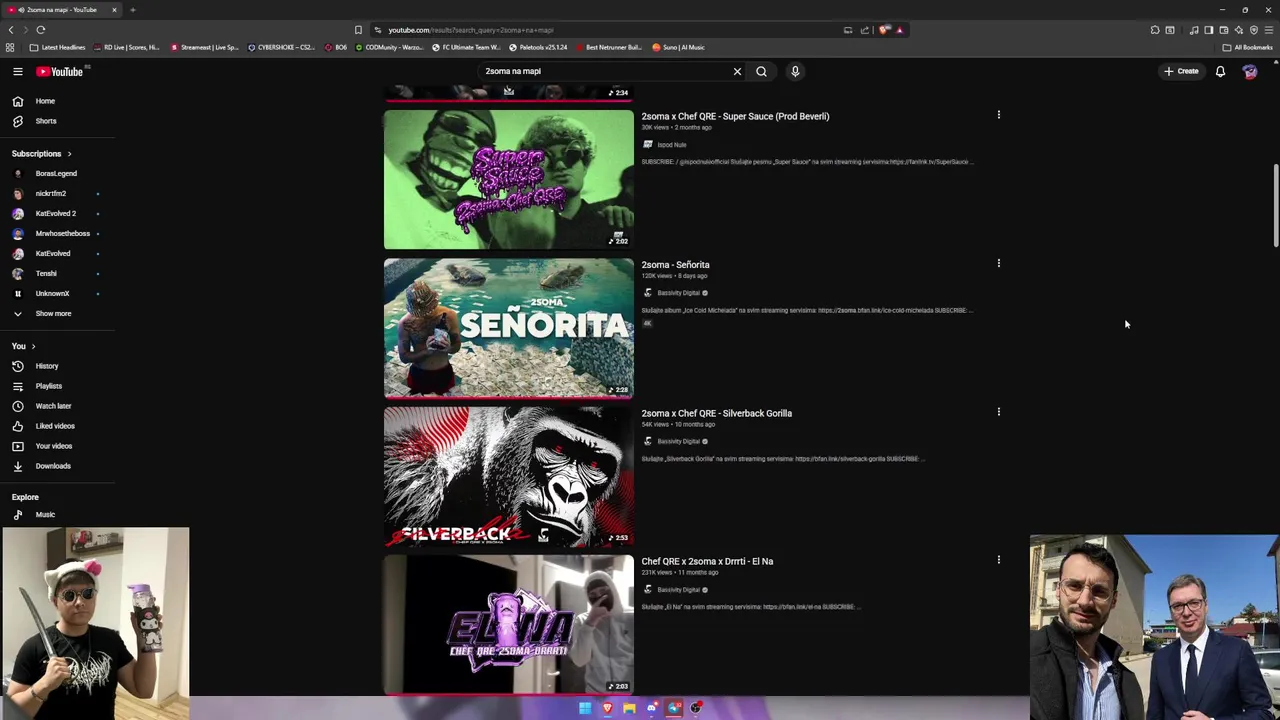Play the El Na video thumbnail
The height and width of the screenshot is (720, 1280).
click(508, 624)
